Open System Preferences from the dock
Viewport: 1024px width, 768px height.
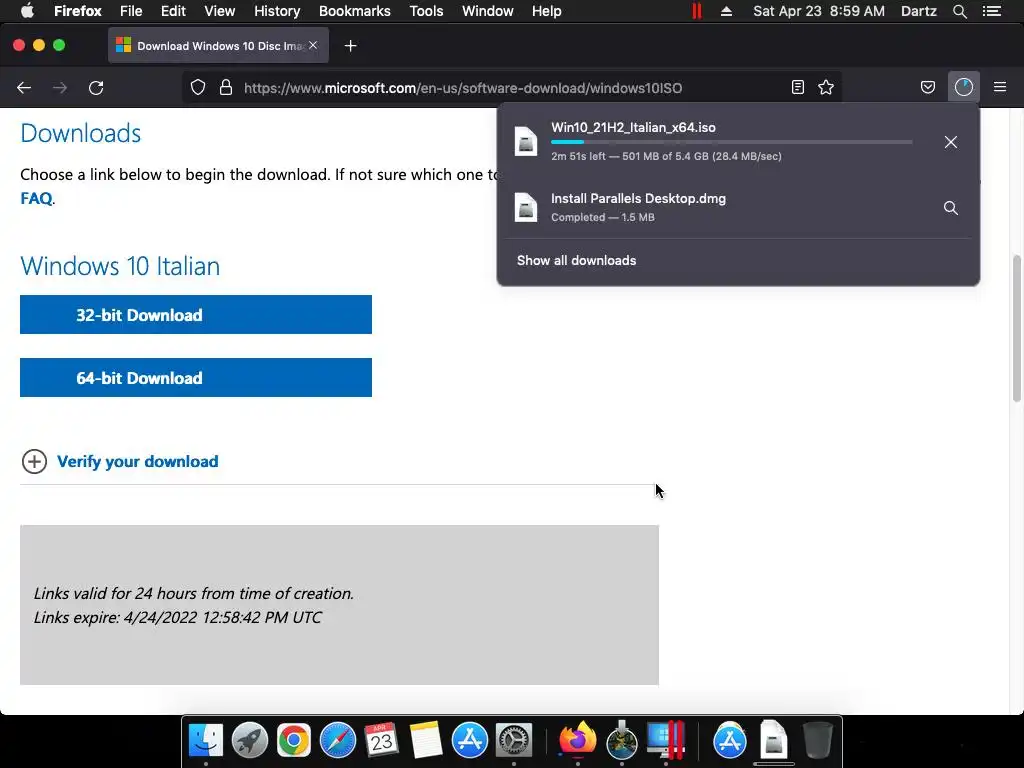(x=514, y=741)
